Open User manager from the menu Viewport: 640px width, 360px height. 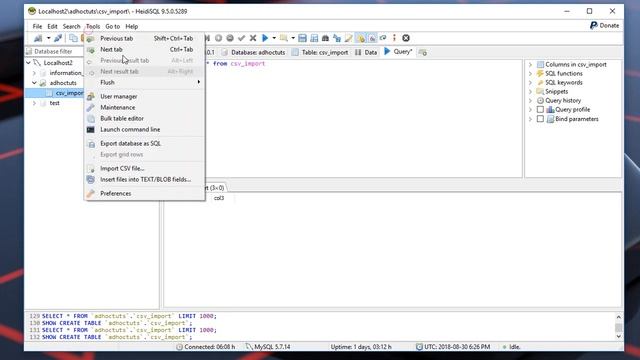144,96
